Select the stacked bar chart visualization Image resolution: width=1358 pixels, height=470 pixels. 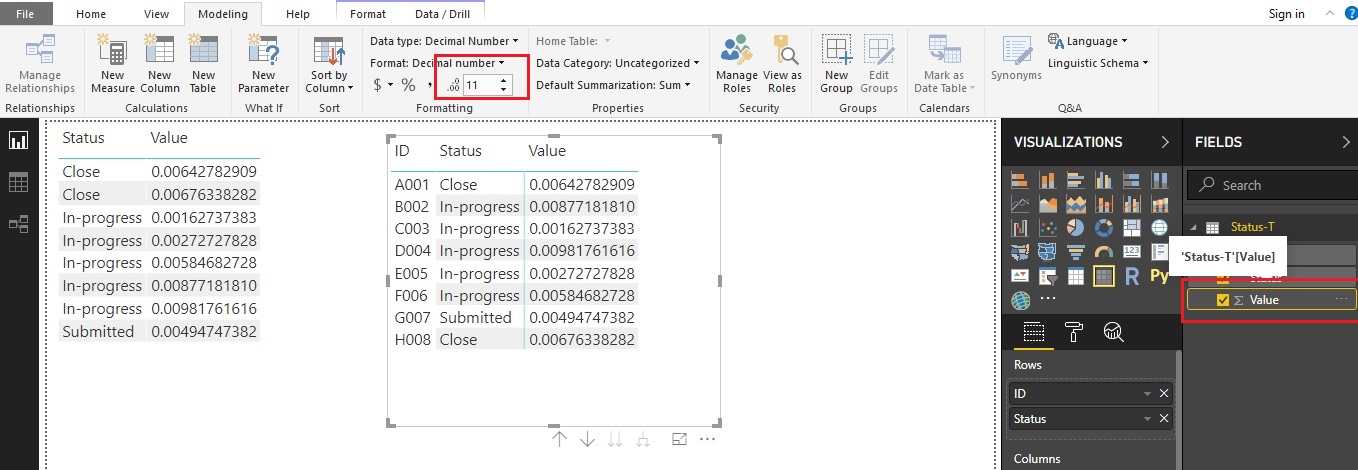(x=1020, y=180)
